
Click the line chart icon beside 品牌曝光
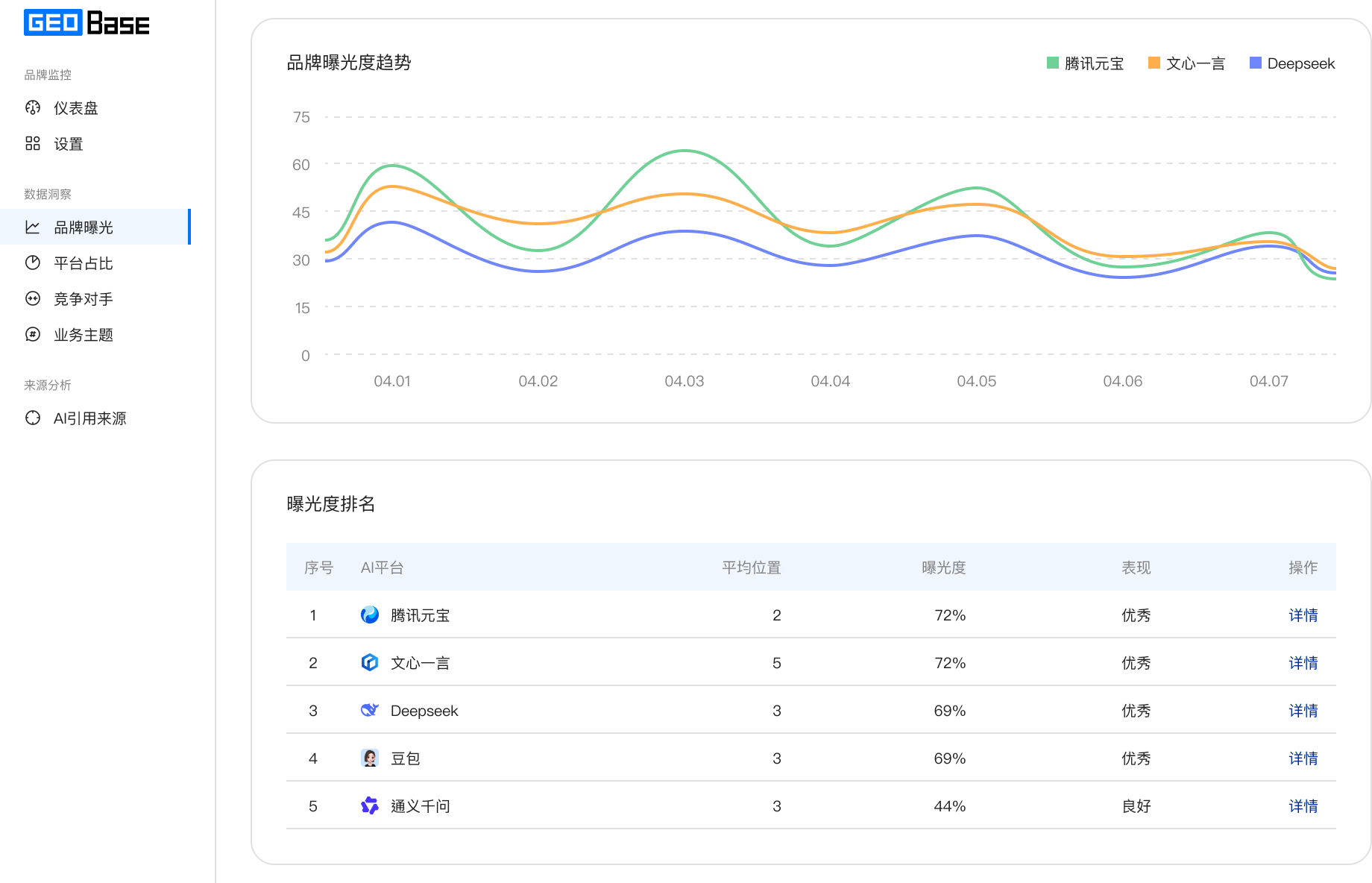tap(33, 227)
